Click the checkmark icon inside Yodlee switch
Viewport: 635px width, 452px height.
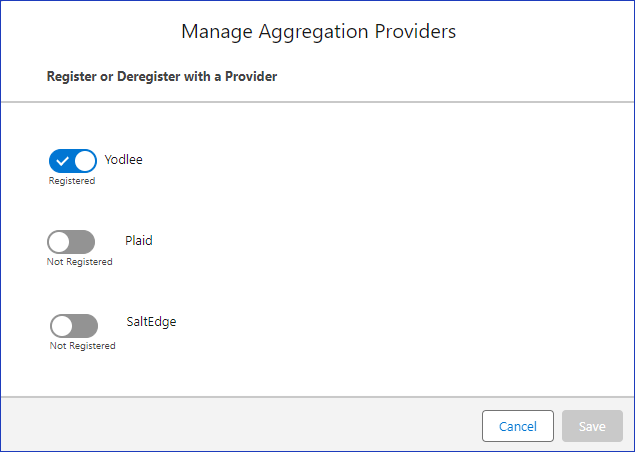62,161
